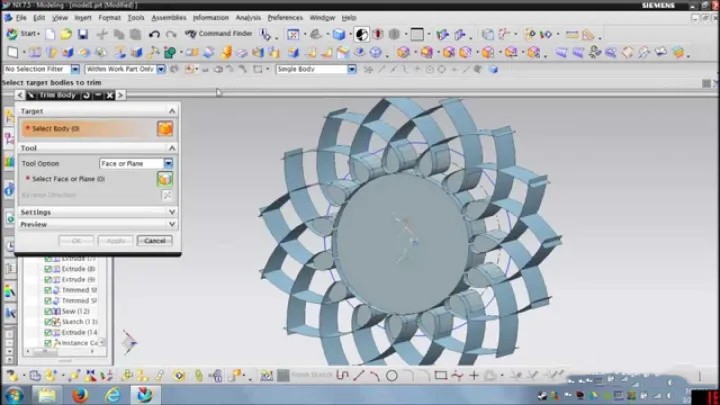Open the Windows Start orb
720x405 pixels.
(14, 394)
